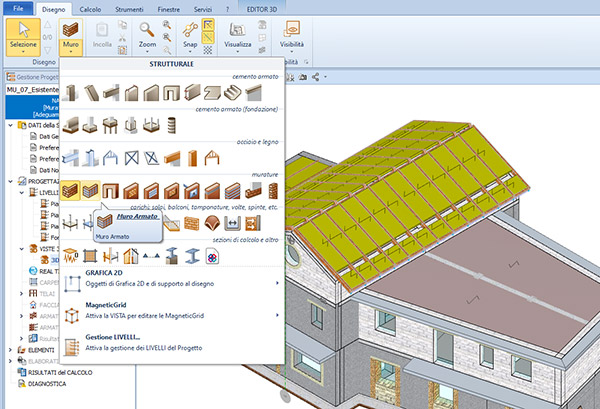600x409 pixels.
Task: Click the cut scissors icon
Action: 122,37
